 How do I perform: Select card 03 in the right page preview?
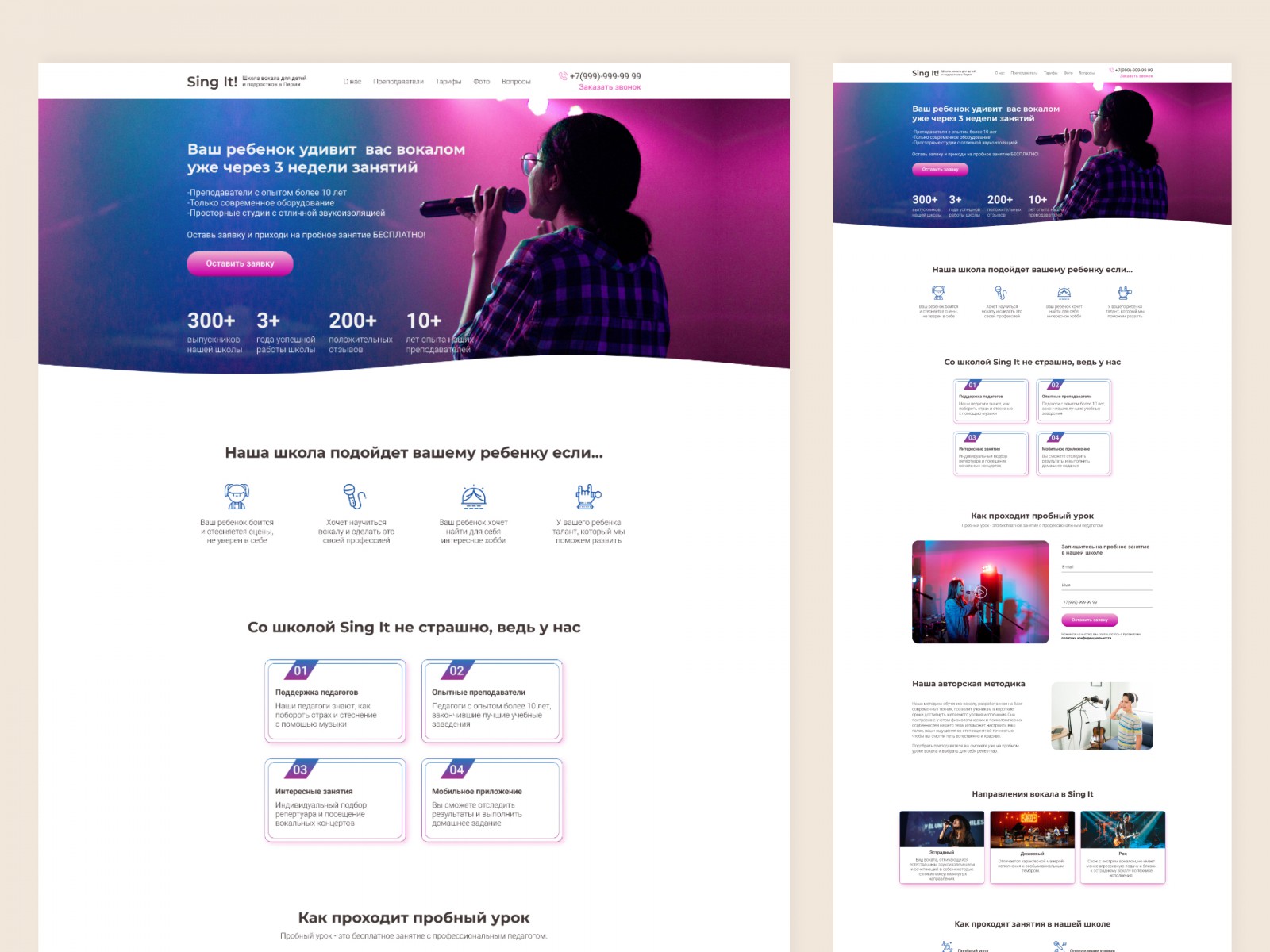[991, 454]
